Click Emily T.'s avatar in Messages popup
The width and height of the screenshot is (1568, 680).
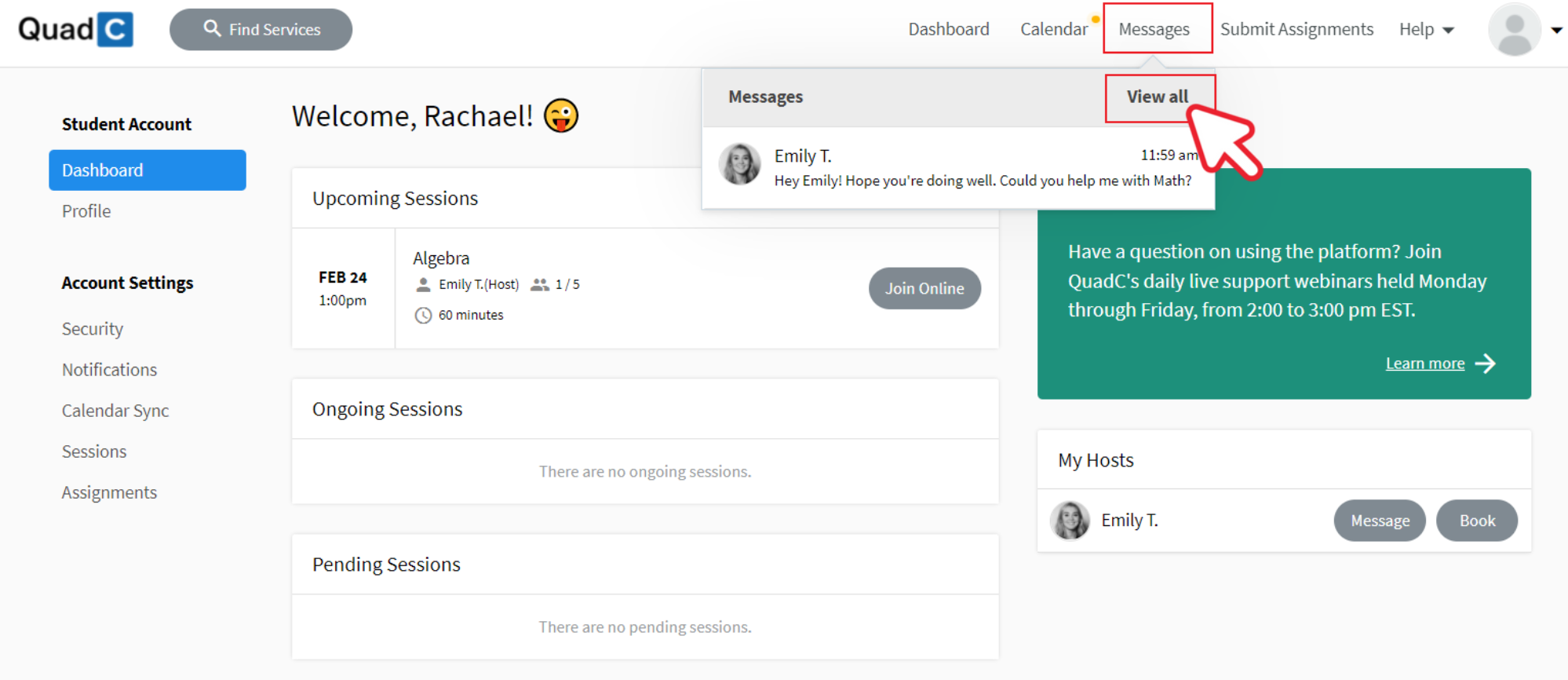pyautogui.click(x=739, y=164)
